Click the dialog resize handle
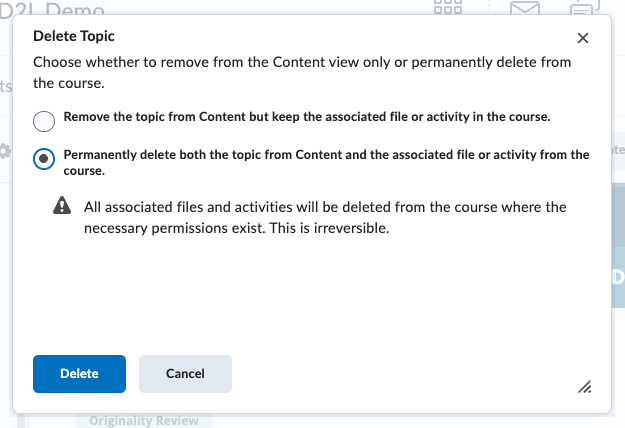The width and height of the screenshot is (625, 428). click(x=585, y=386)
